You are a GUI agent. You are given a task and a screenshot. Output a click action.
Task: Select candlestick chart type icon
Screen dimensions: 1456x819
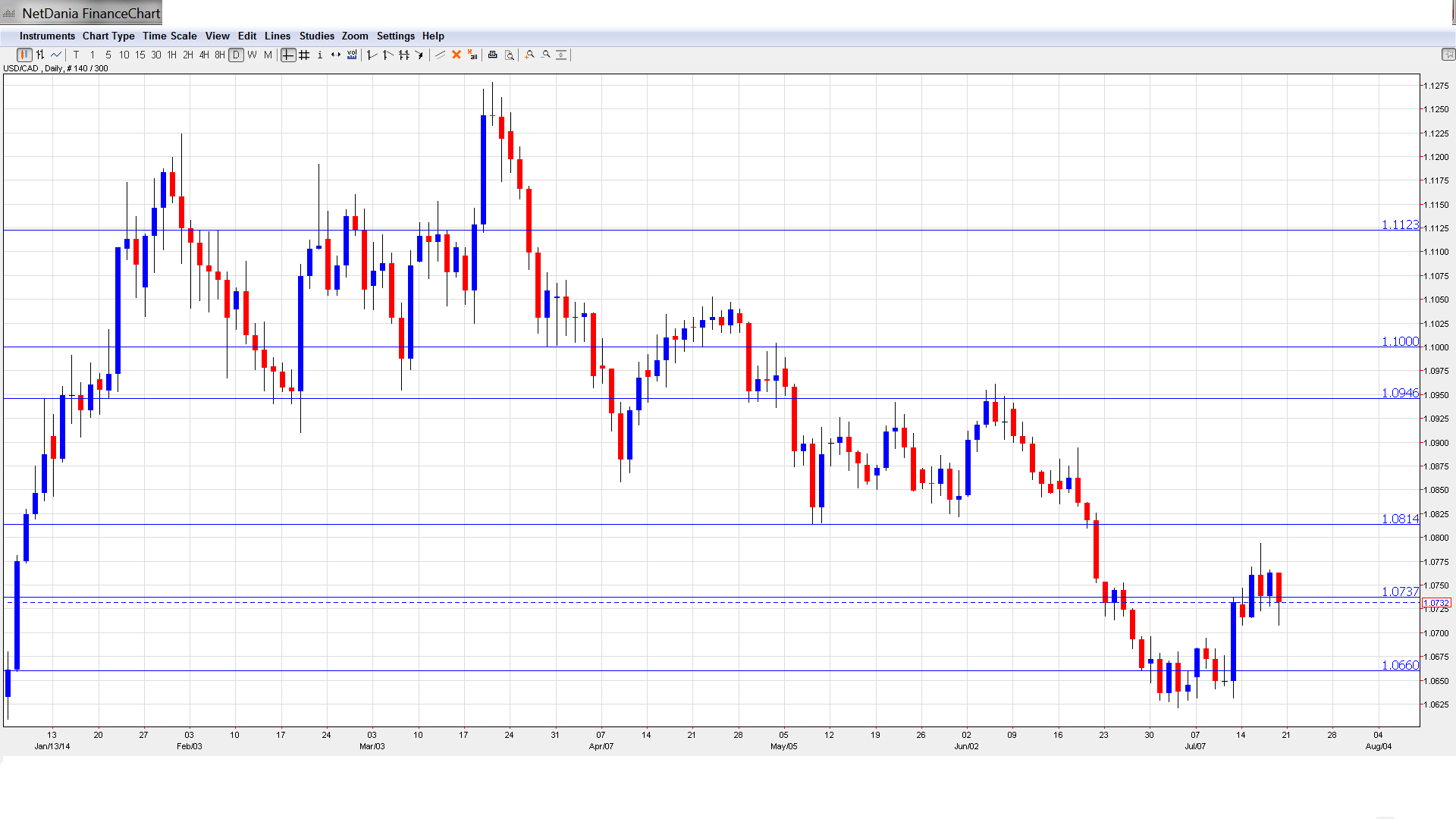pyautogui.click(x=24, y=55)
